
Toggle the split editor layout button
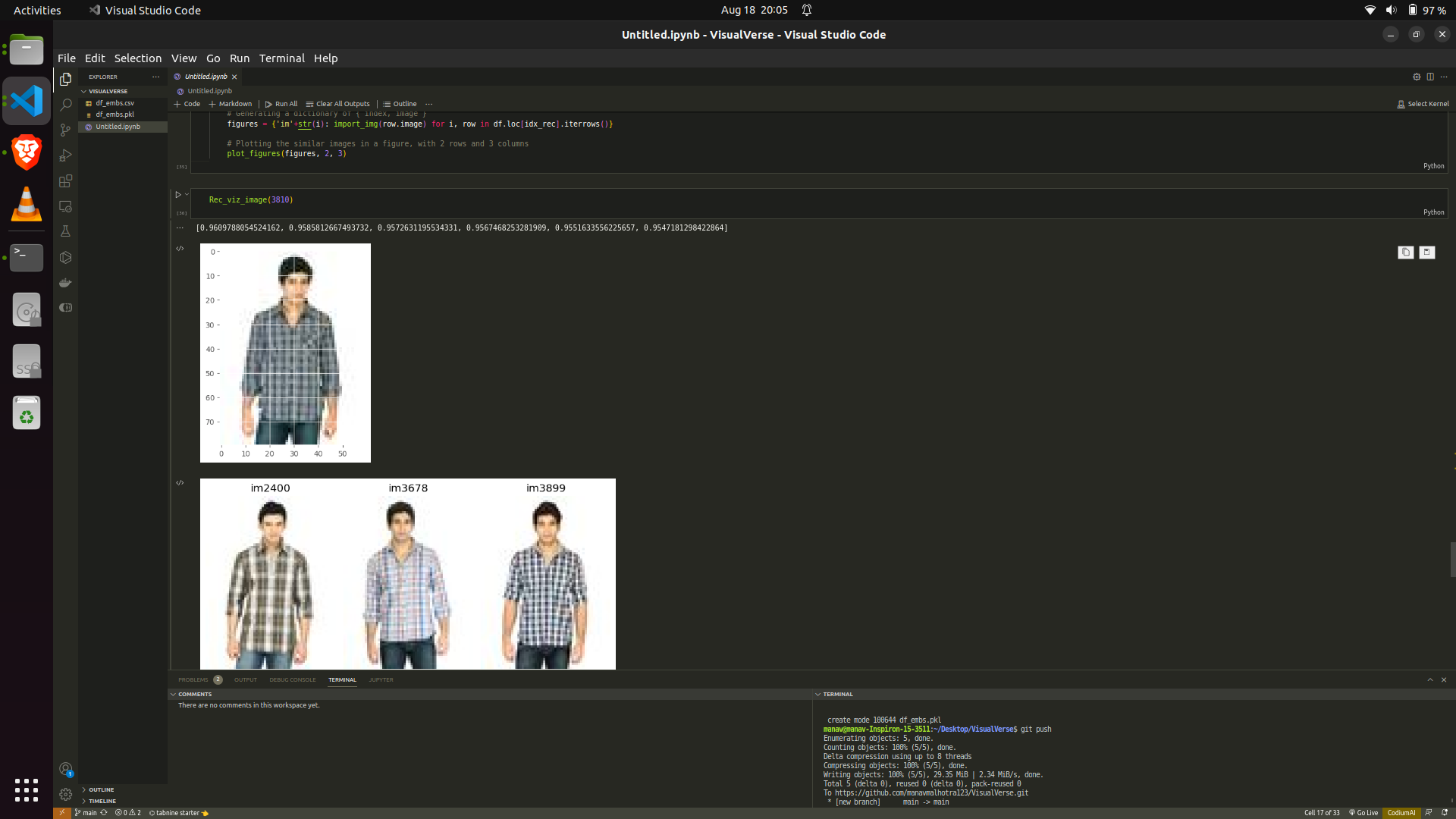point(1430,77)
